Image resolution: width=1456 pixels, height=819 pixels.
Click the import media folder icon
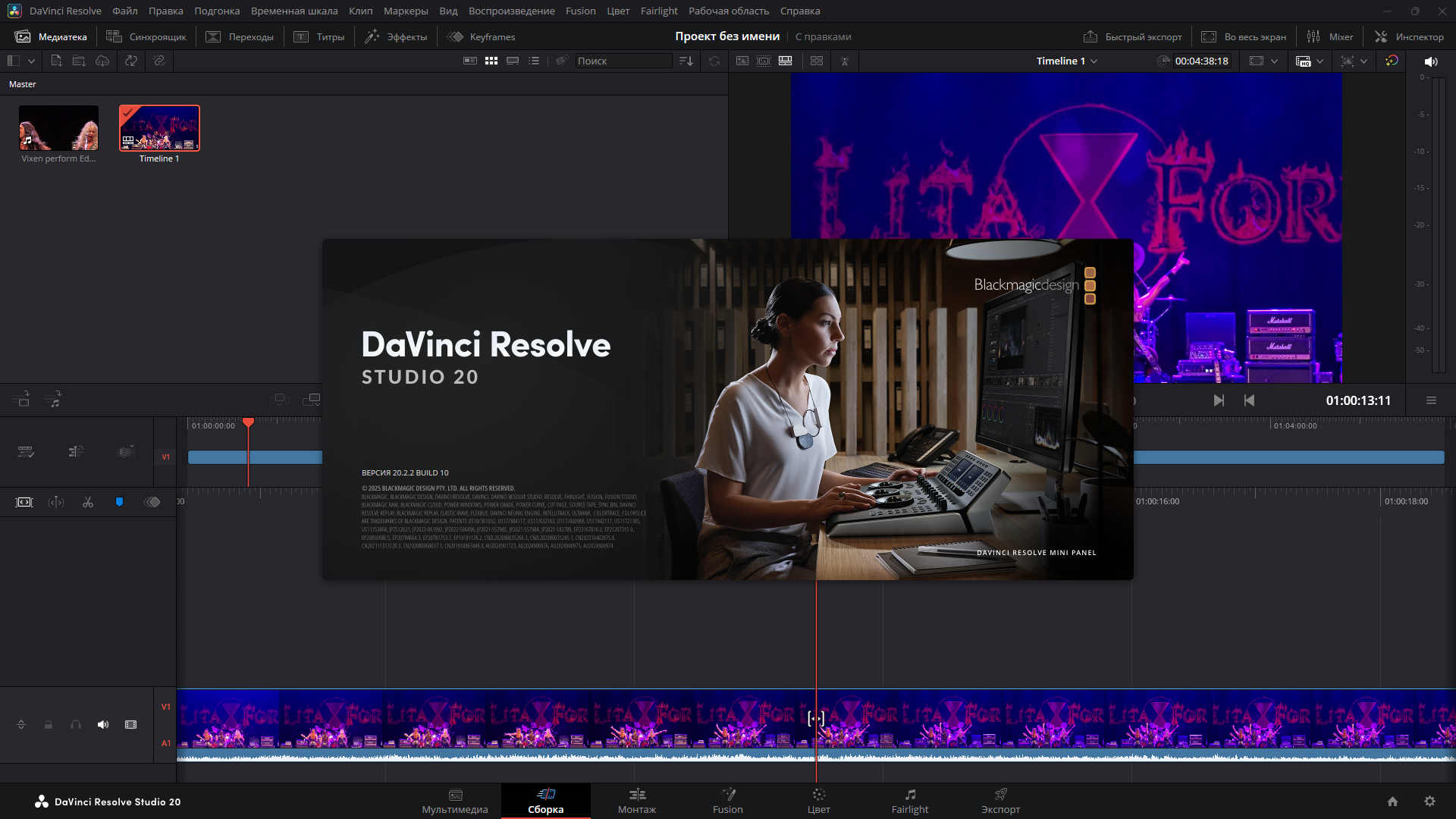pyautogui.click(x=79, y=61)
